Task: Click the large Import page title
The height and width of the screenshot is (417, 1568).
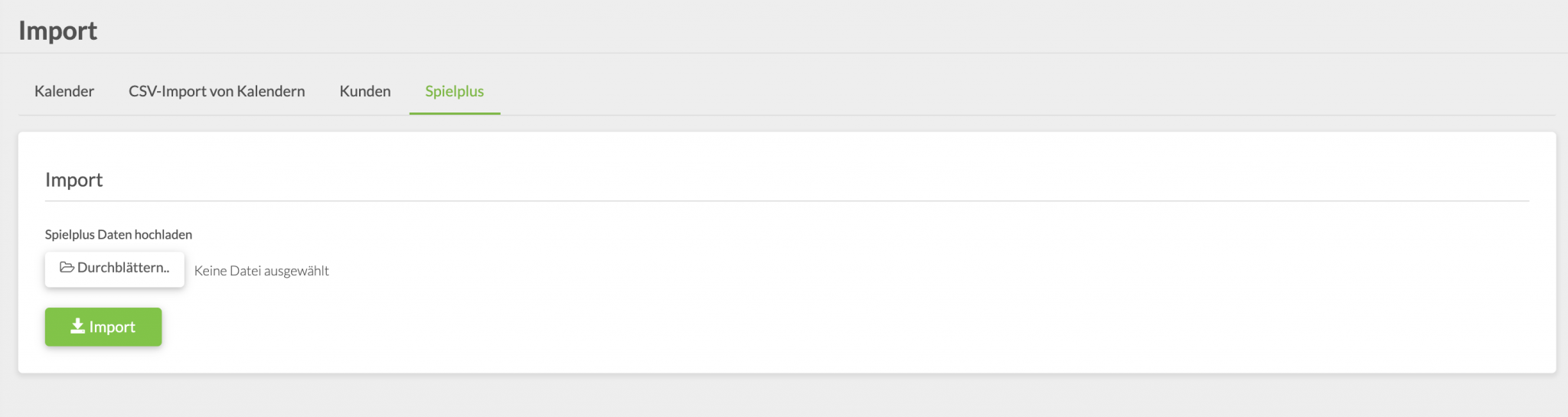Action: (58, 31)
